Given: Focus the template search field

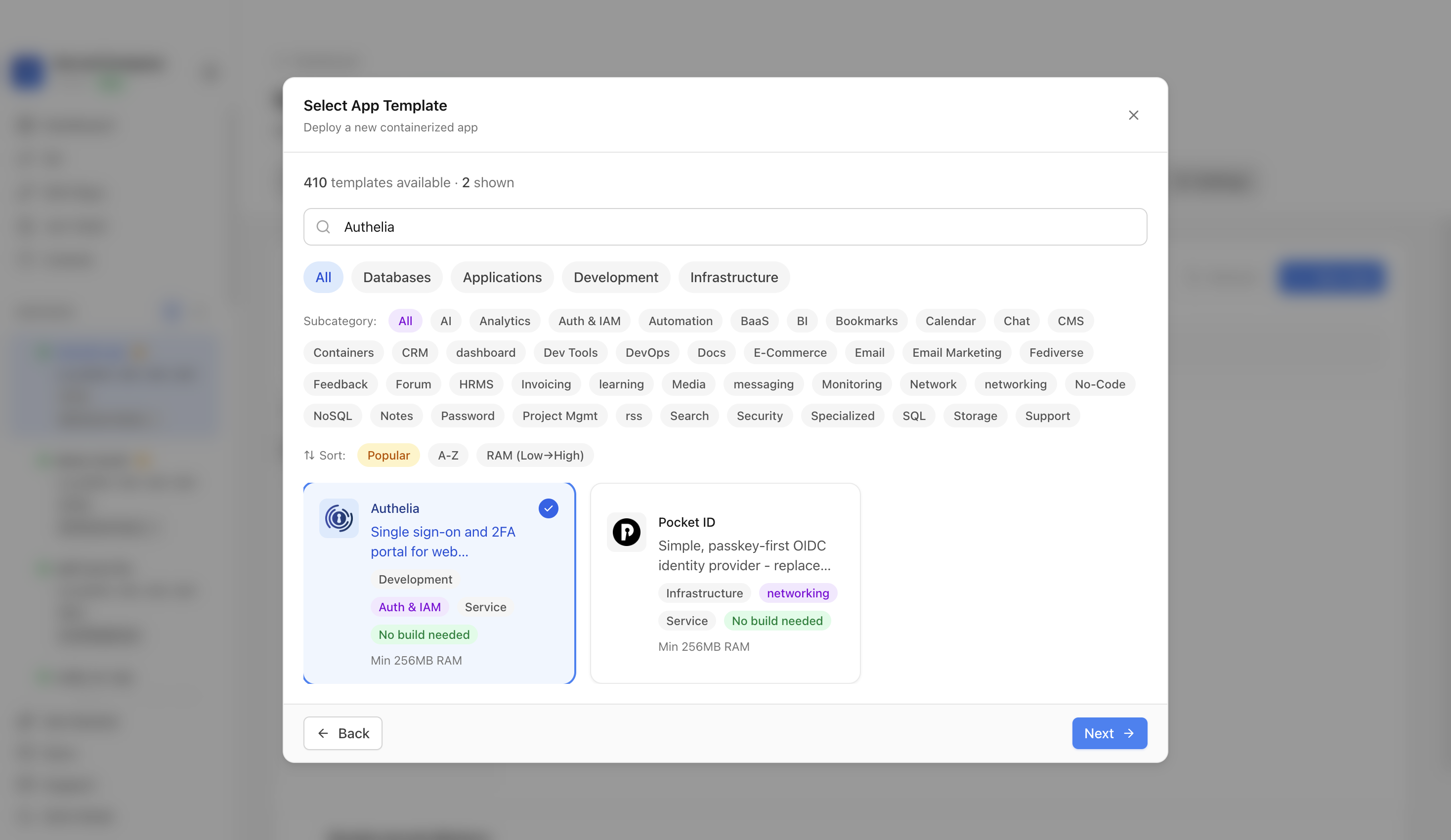Looking at the screenshot, I should pyautogui.click(x=725, y=227).
